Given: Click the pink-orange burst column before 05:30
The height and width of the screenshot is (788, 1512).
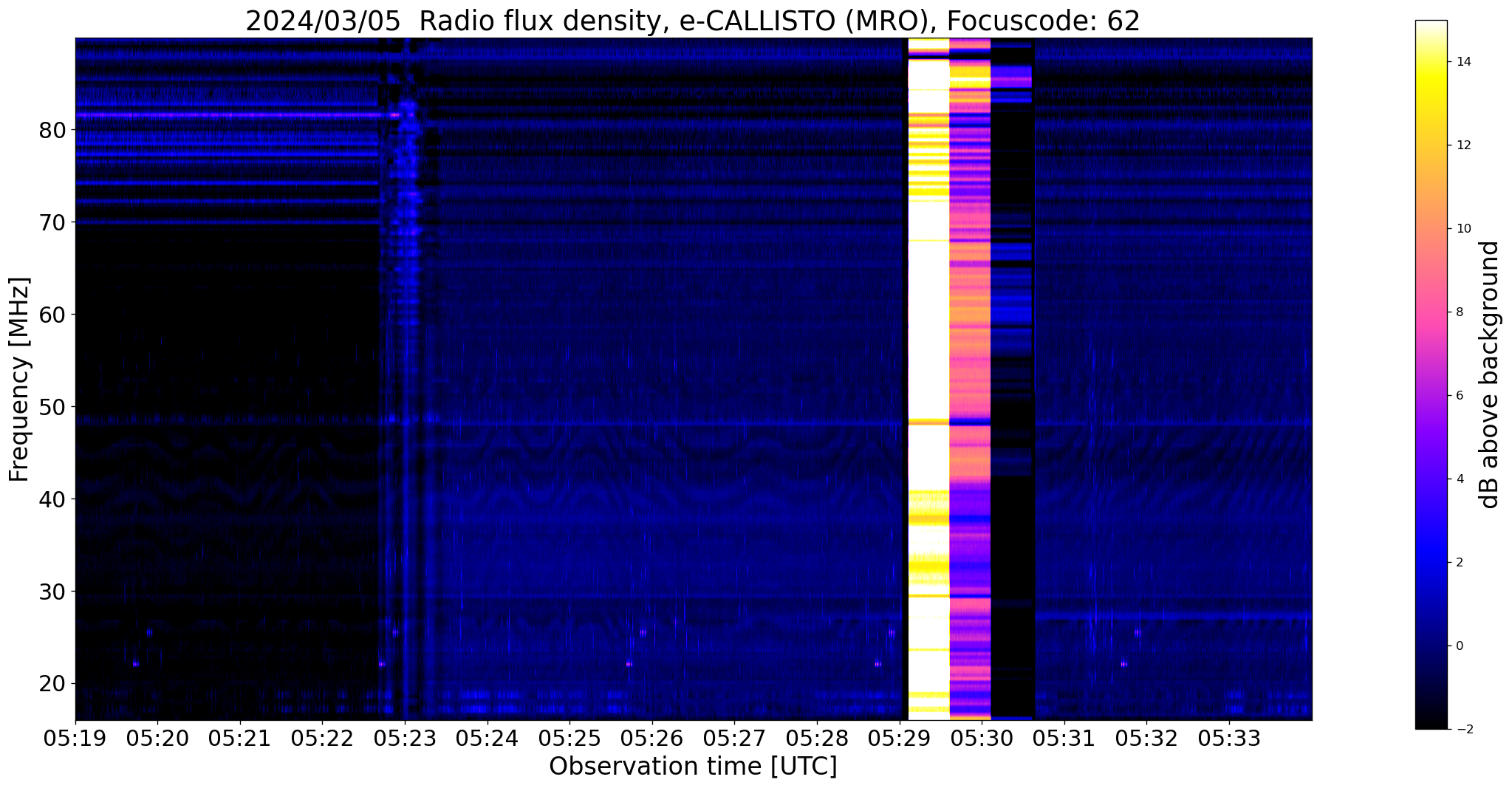Looking at the screenshot, I should point(970,379).
